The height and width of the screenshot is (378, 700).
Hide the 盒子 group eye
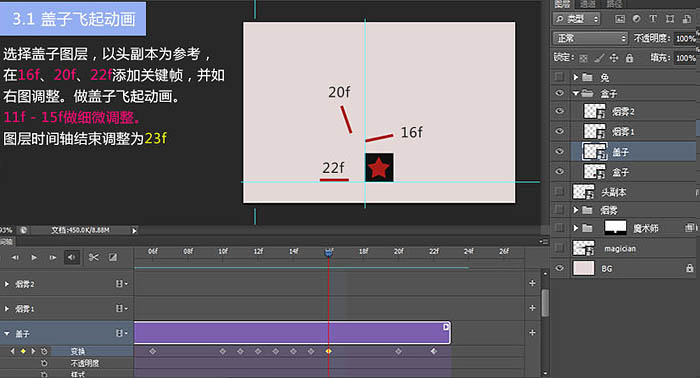pos(559,93)
